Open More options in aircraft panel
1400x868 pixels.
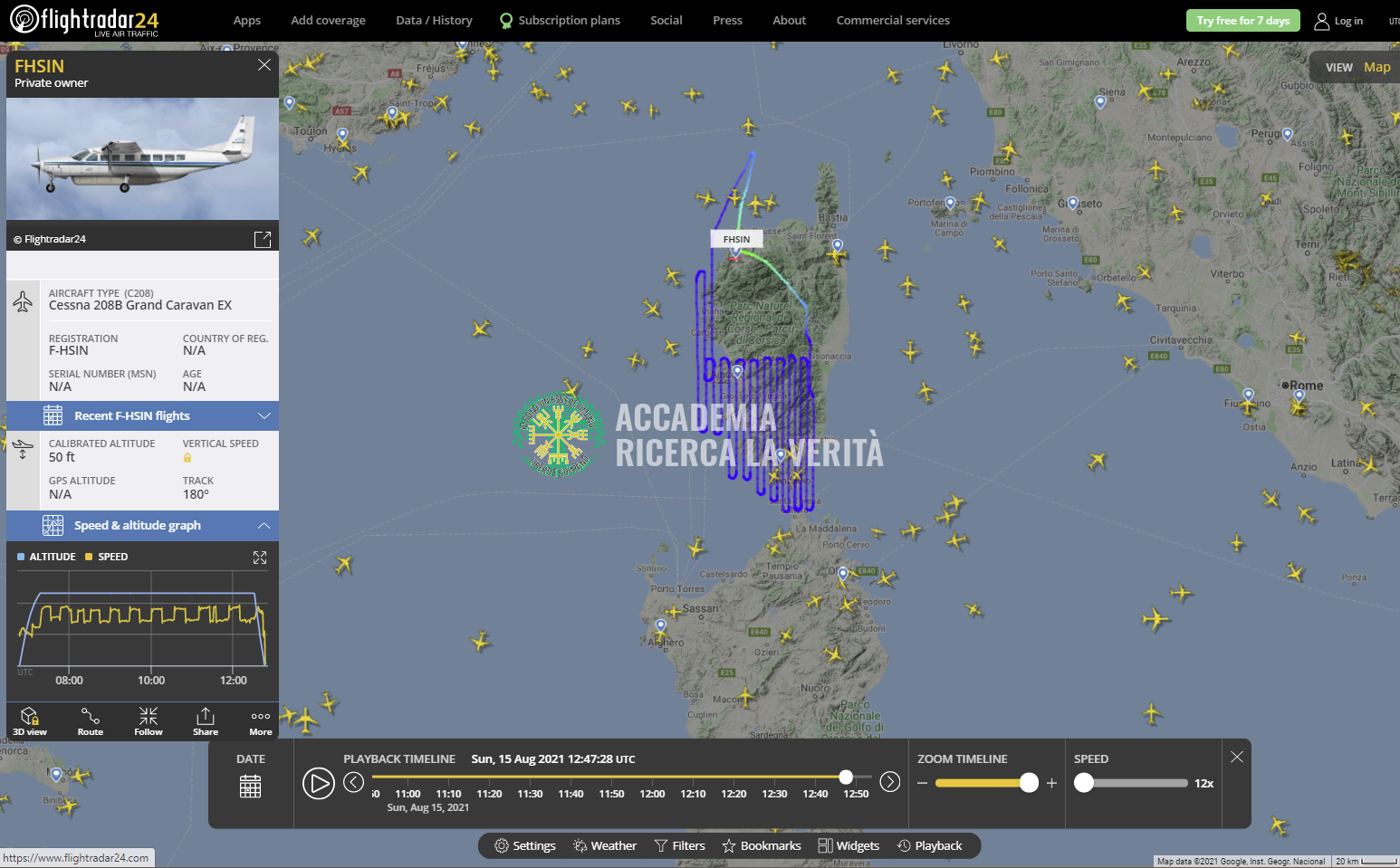click(x=261, y=720)
